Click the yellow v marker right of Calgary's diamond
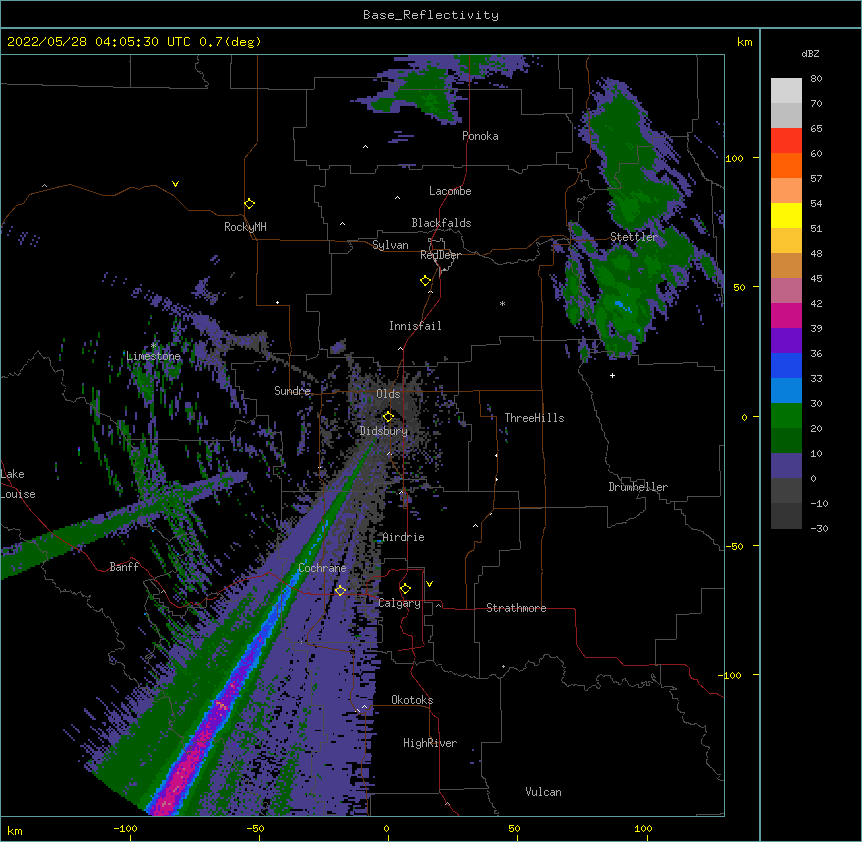The width and height of the screenshot is (862, 842). [429, 584]
